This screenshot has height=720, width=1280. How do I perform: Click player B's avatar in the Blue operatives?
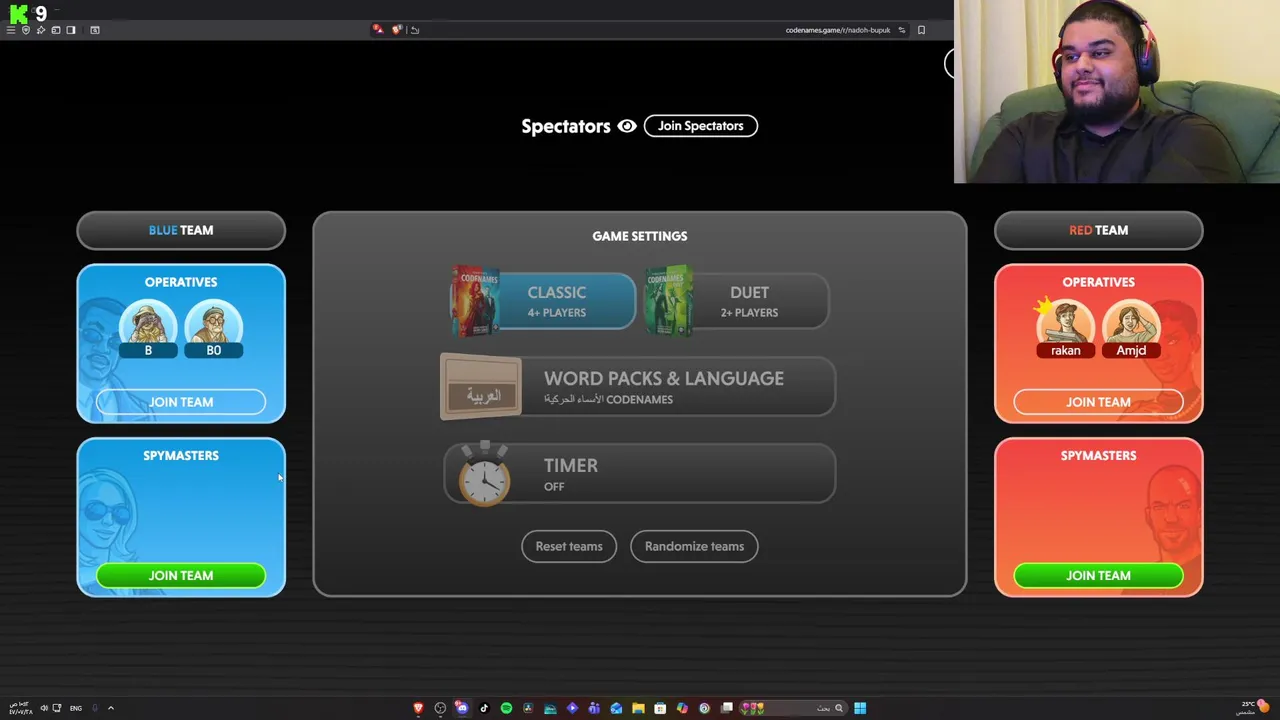click(x=148, y=326)
